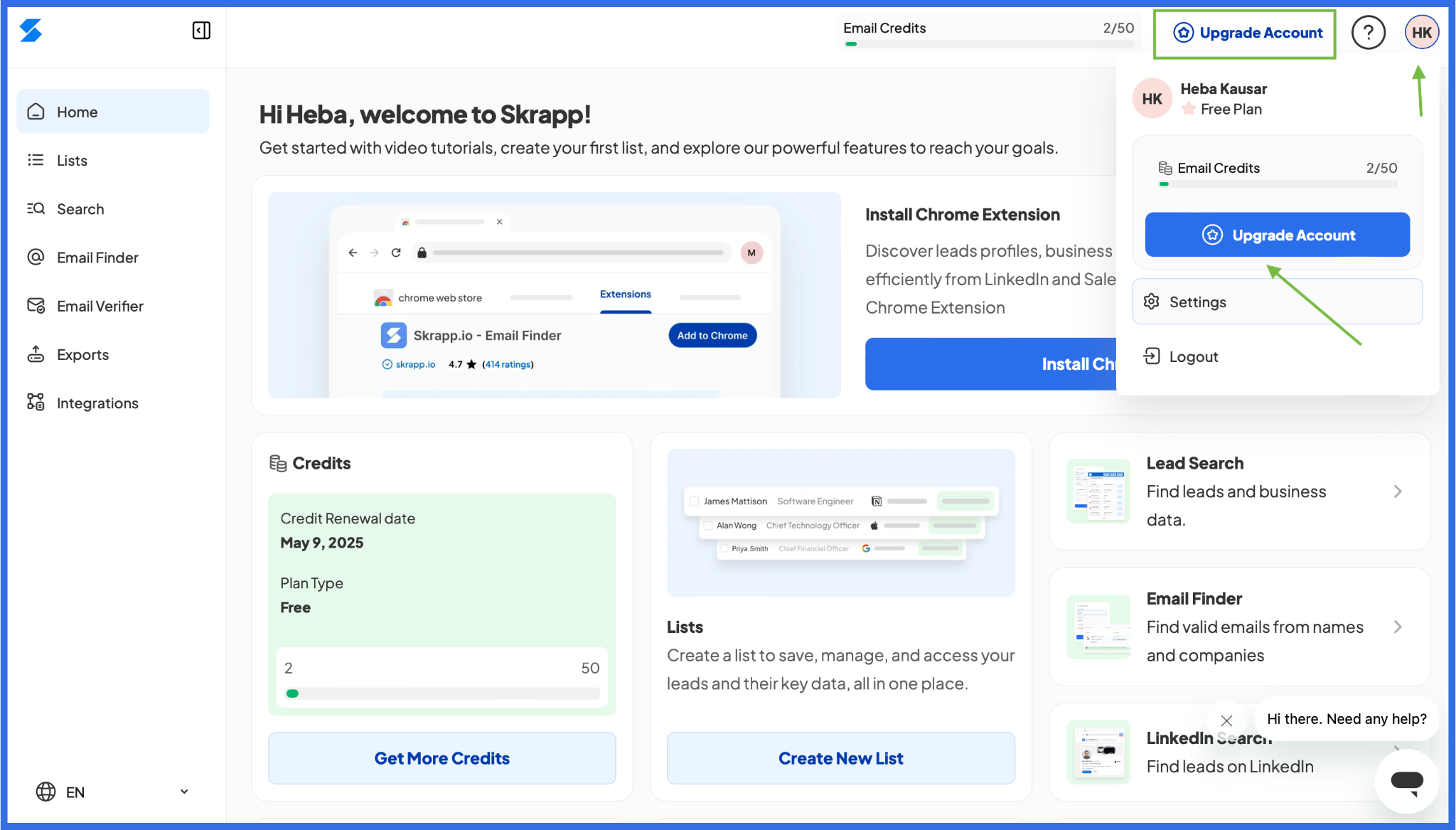Open Email Verifier in the sidebar

[x=113, y=306]
